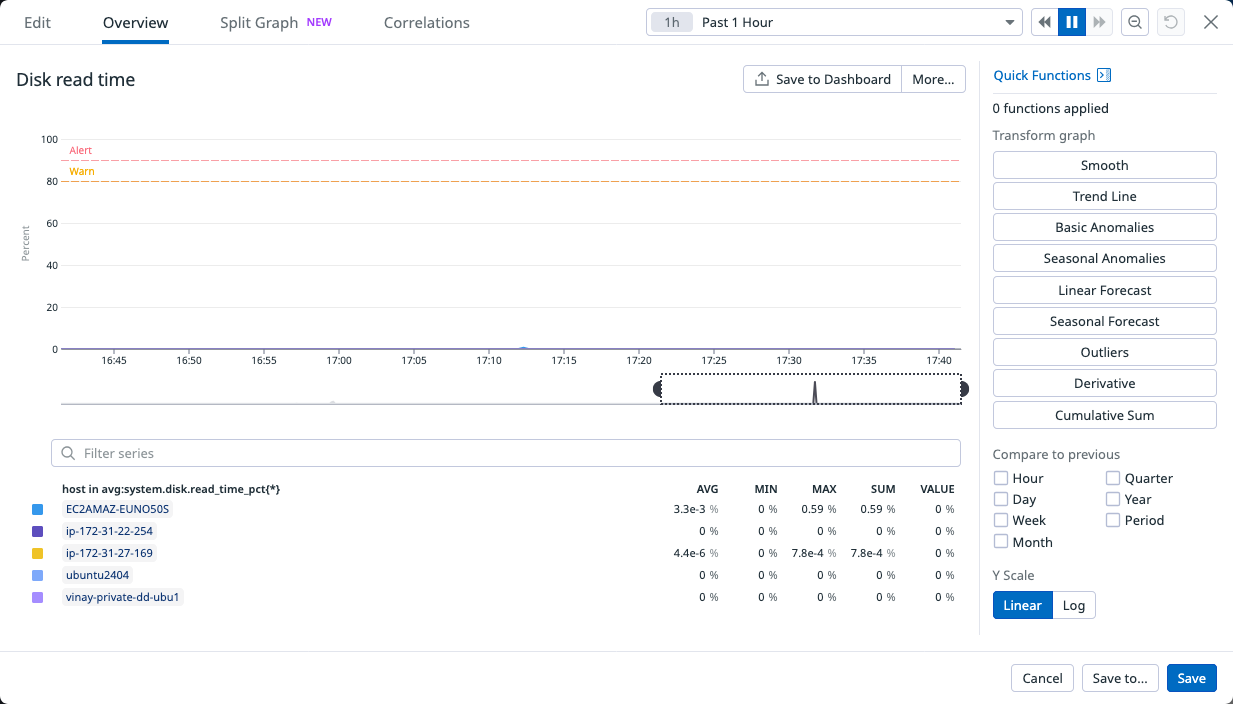Open the Correlations tab
1233x704 pixels.
[x=426, y=22]
